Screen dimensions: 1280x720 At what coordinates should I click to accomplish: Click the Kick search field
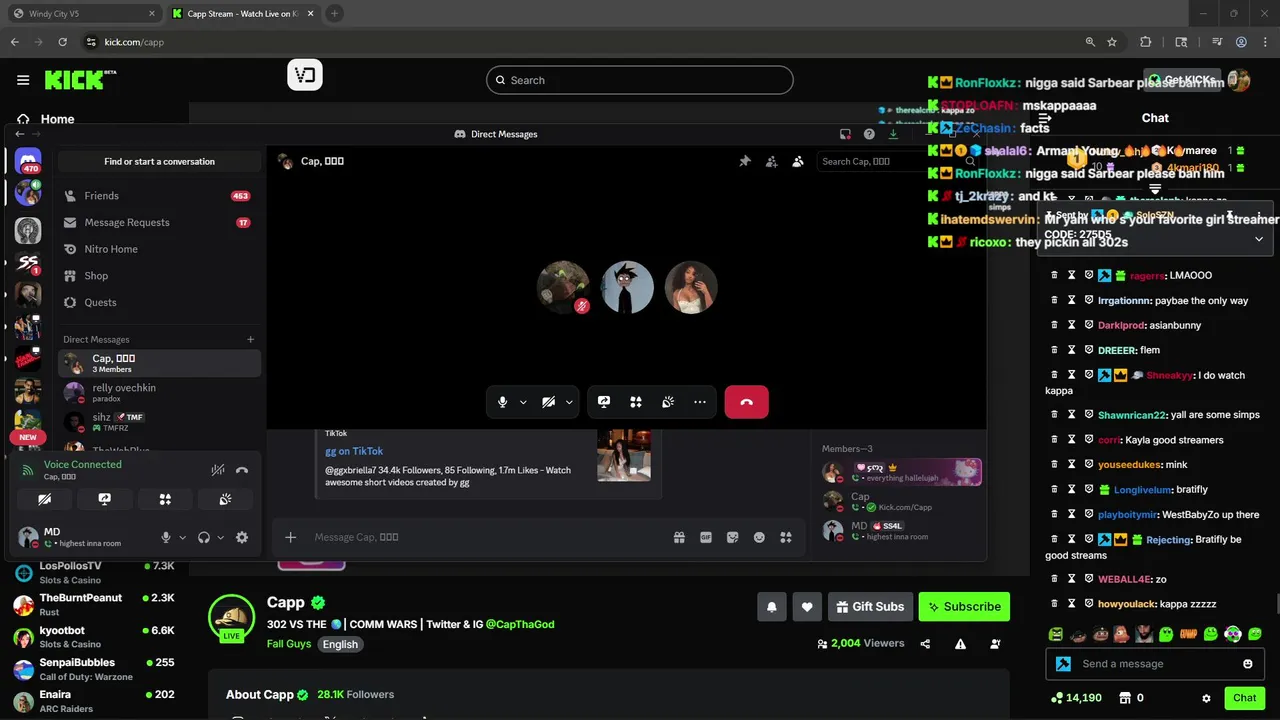[x=640, y=80]
